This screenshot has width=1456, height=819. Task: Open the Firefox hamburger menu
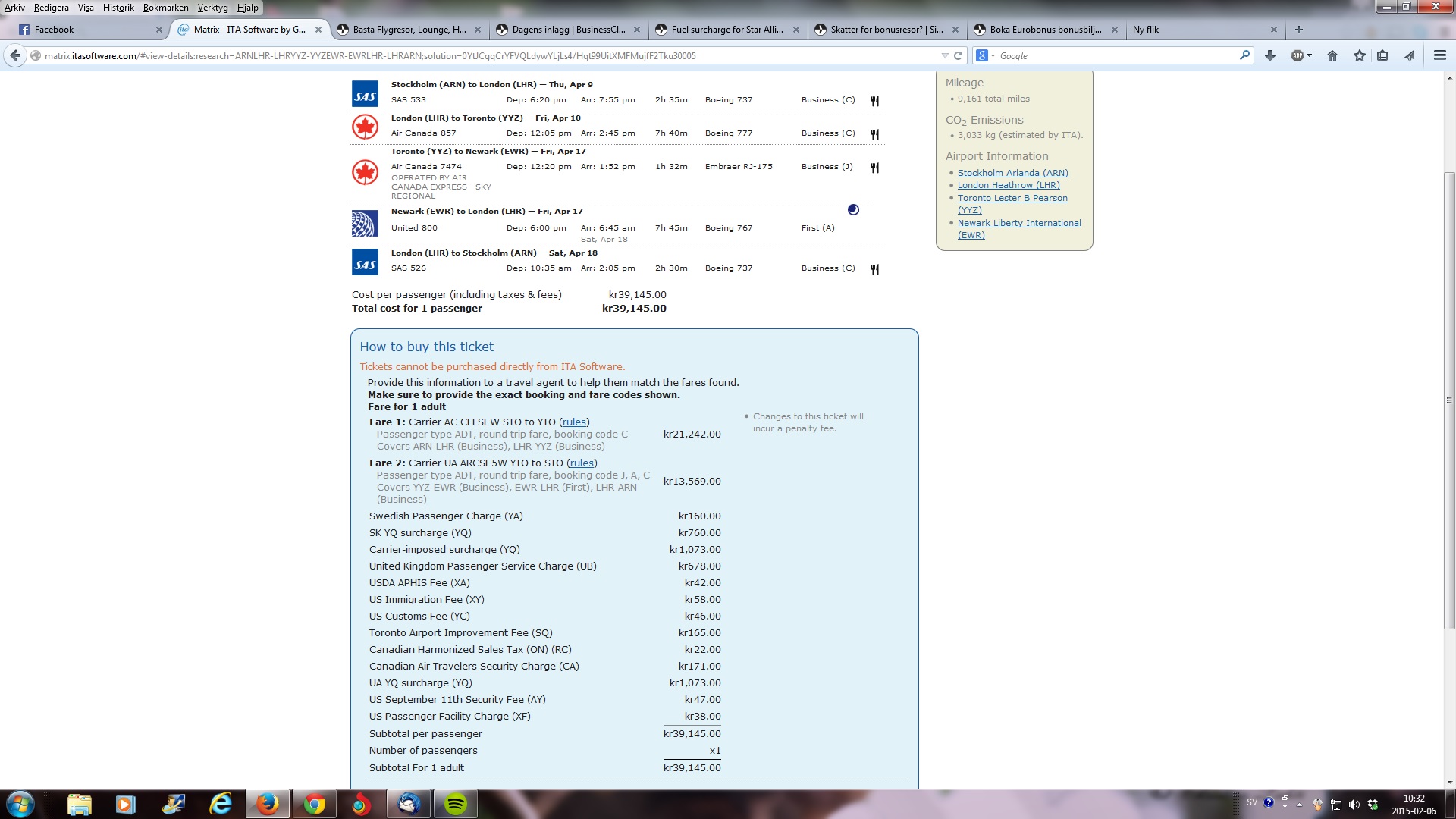(1439, 55)
